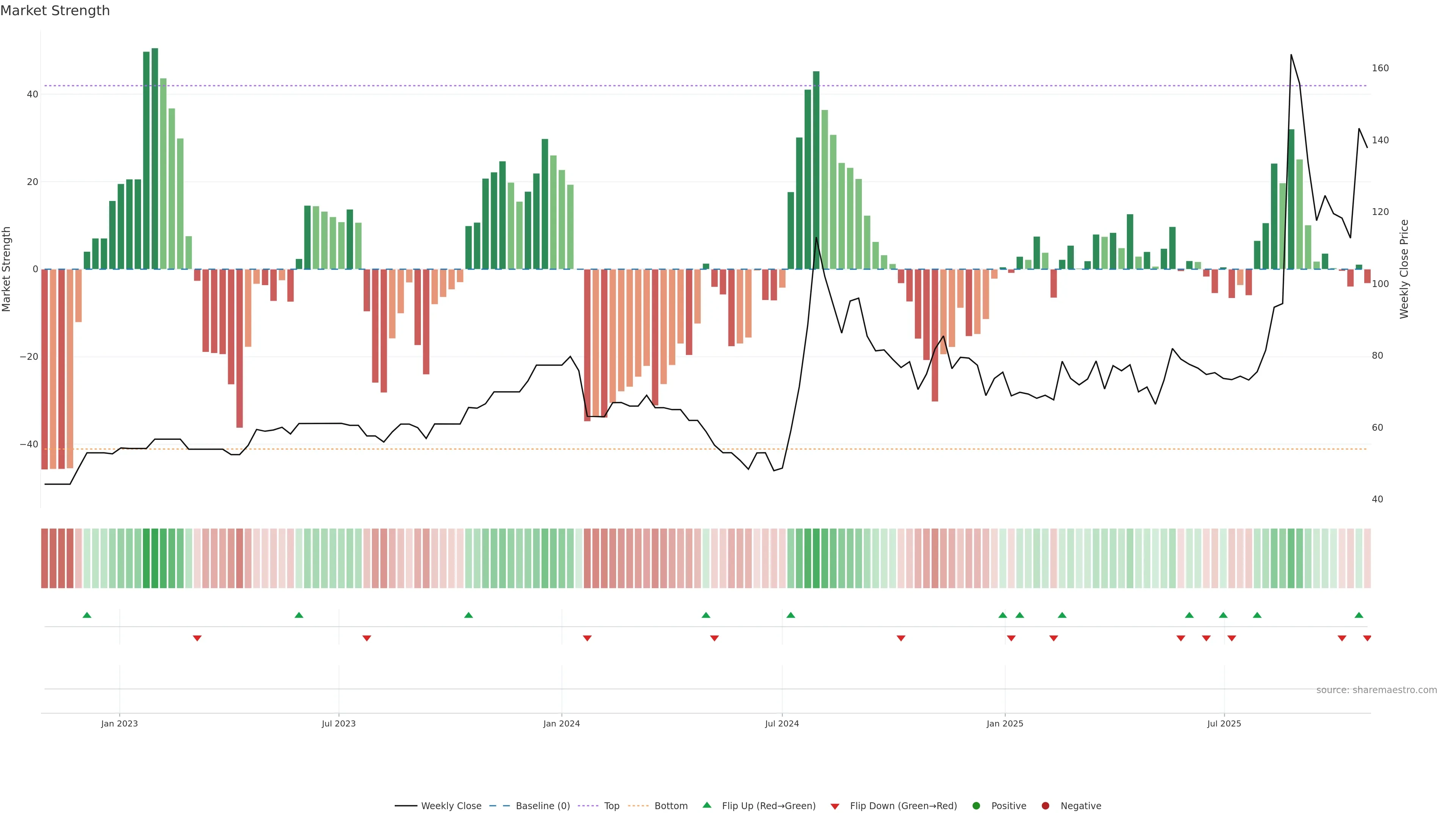Click the dark red Negative legend circle
The width and height of the screenshot is (1456, 819).
(x=1045, y=806)
